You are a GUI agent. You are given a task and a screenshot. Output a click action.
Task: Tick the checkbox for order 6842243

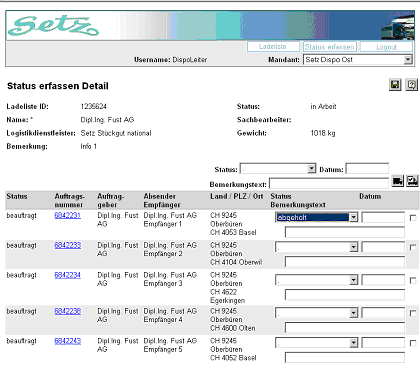[413, 343]
